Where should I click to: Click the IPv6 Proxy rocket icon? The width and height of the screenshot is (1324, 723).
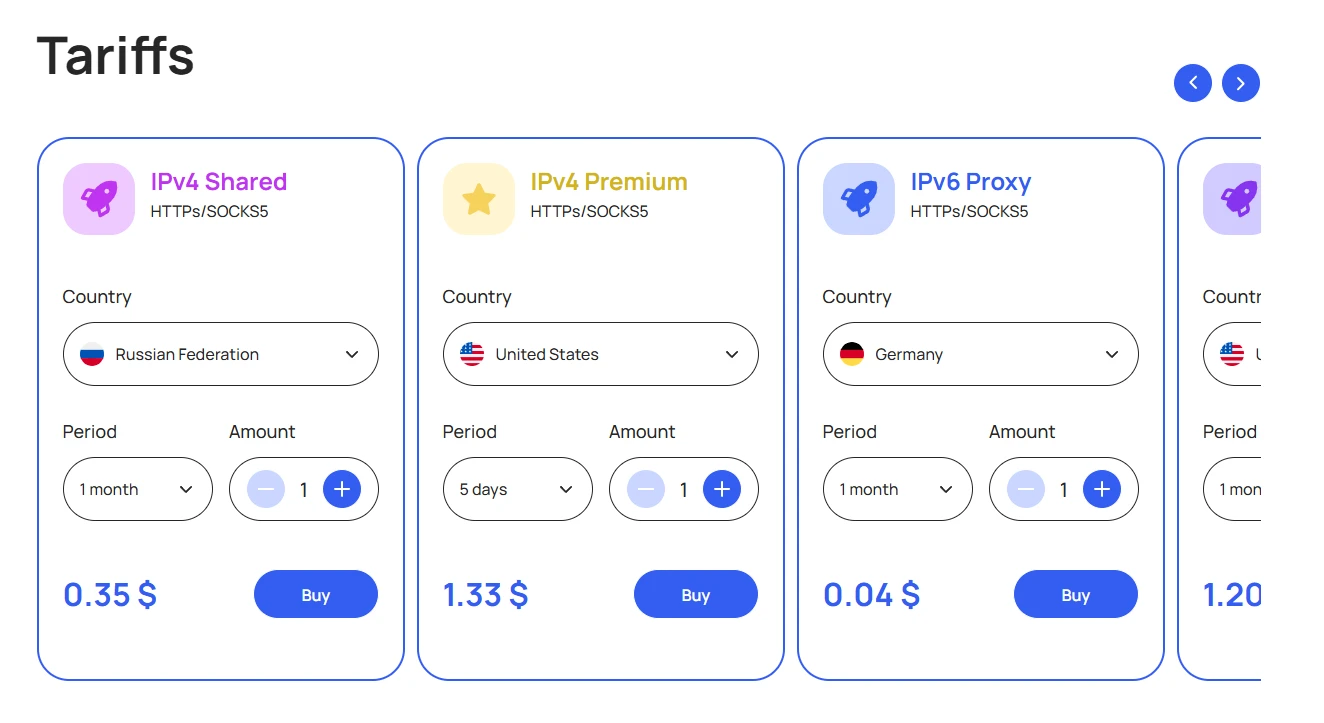tap(858, 199)
